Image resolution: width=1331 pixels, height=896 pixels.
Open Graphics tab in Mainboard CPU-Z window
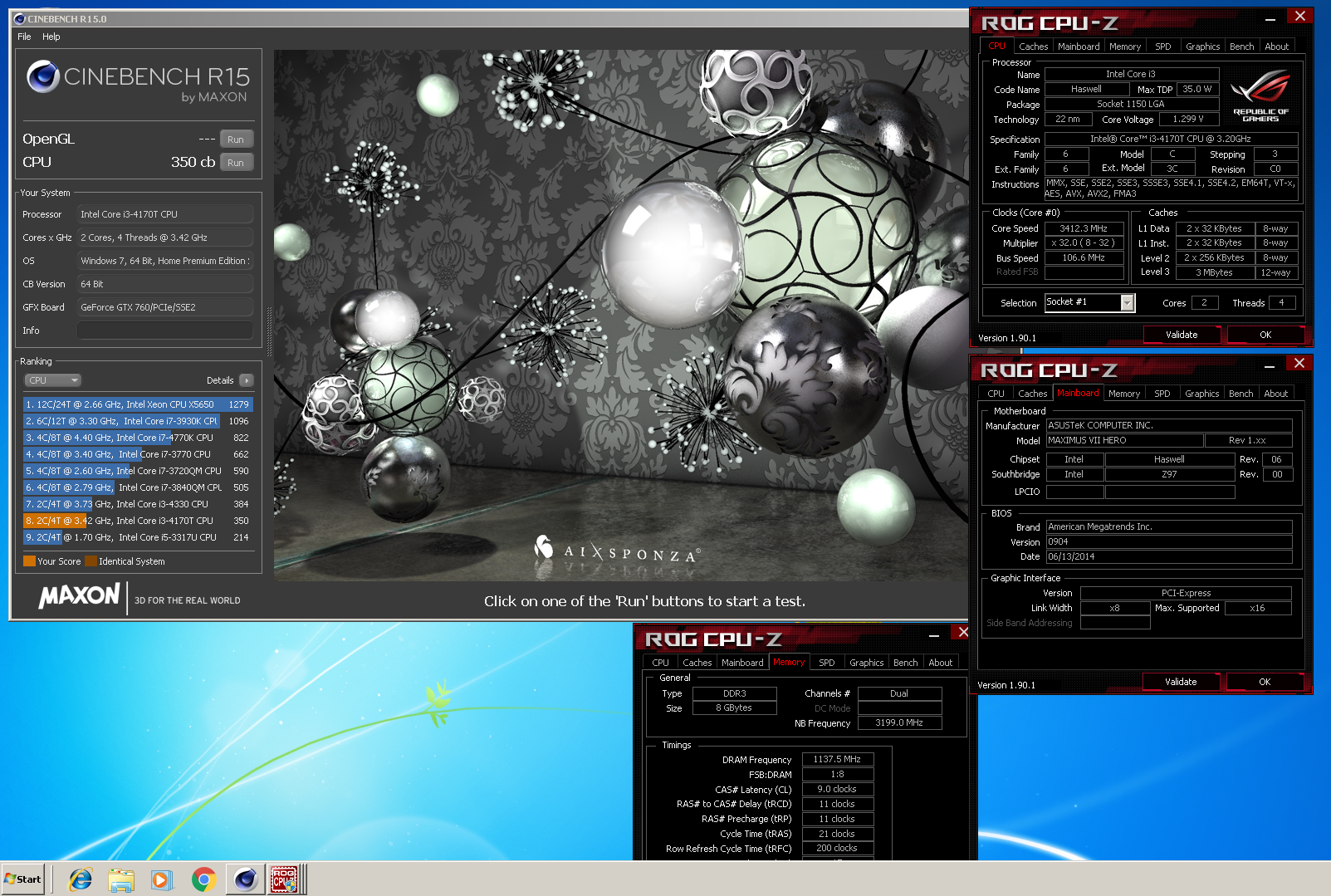pos(1202,394)
